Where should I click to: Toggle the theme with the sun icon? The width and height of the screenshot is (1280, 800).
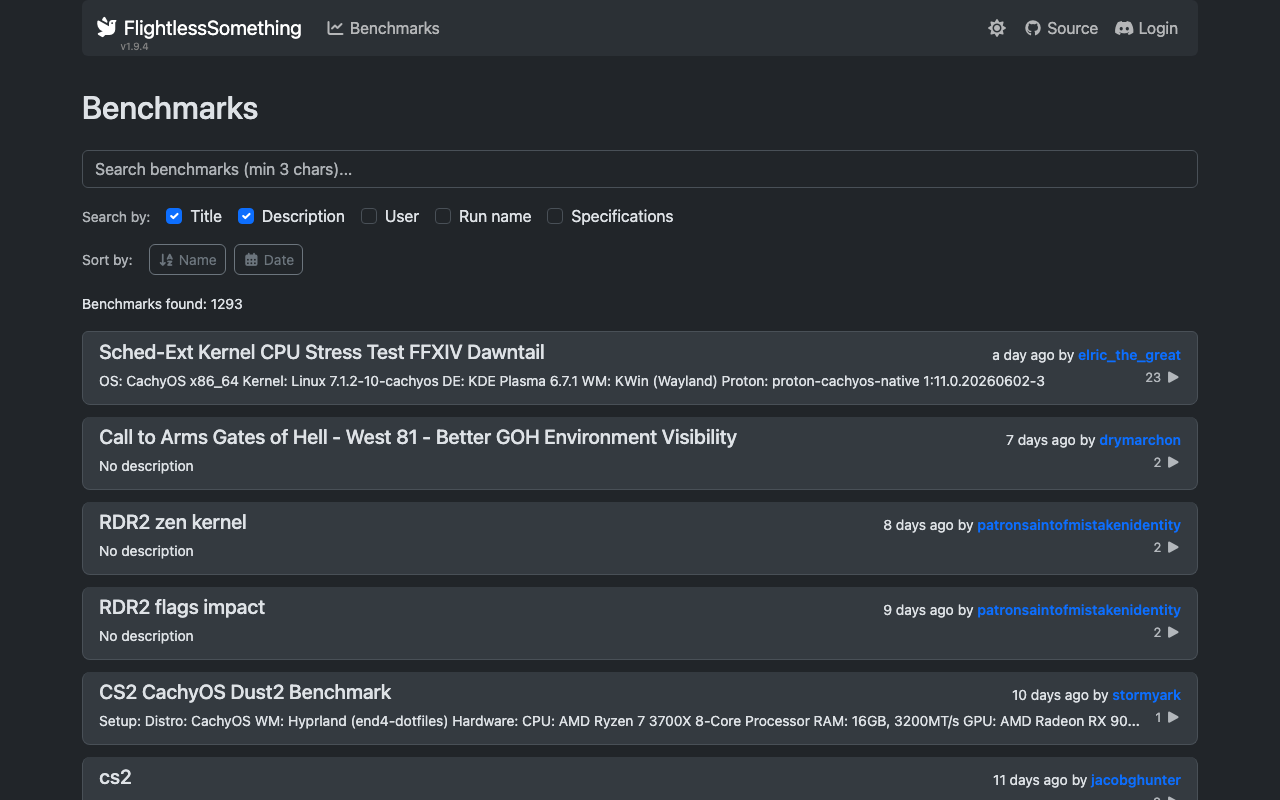click(x=997, y=28)
